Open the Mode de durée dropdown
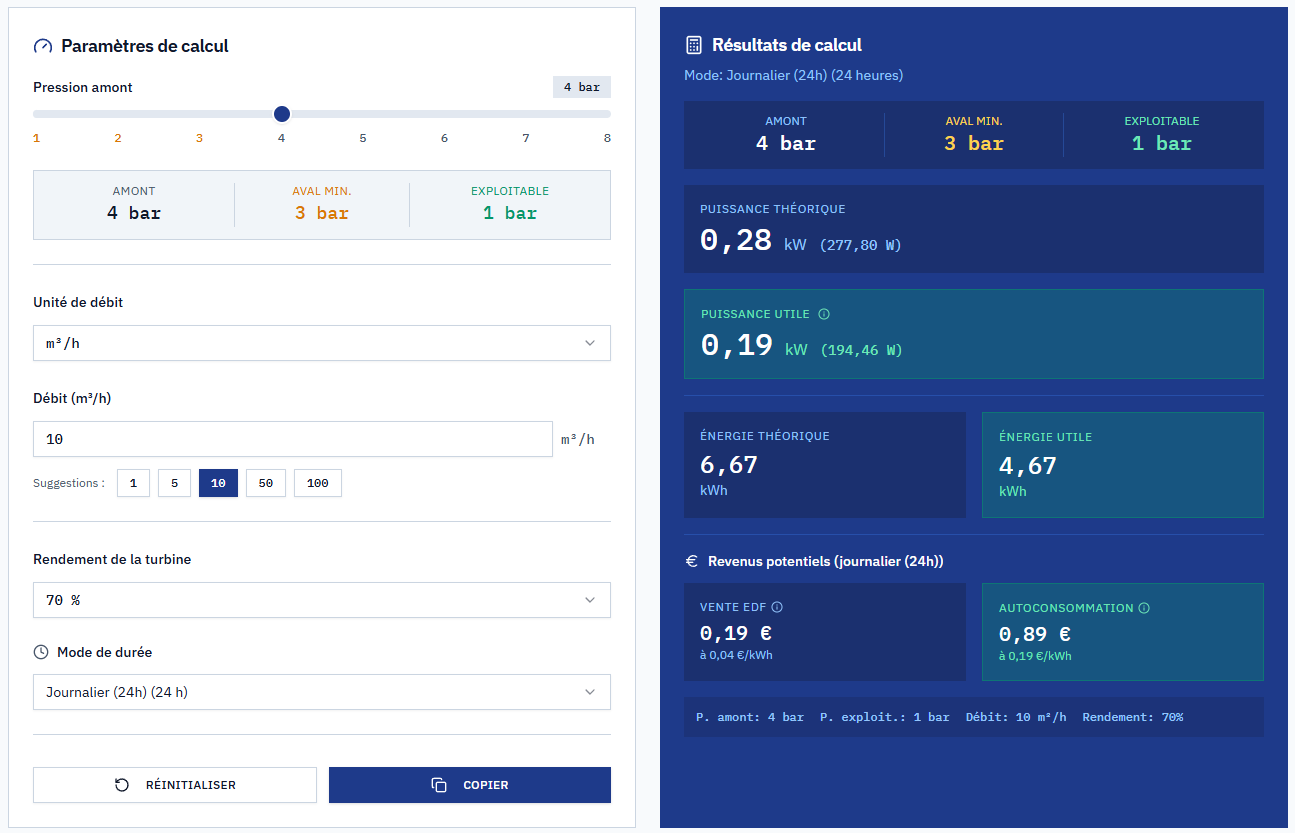 pyautogui.click(x=321, y=692)
